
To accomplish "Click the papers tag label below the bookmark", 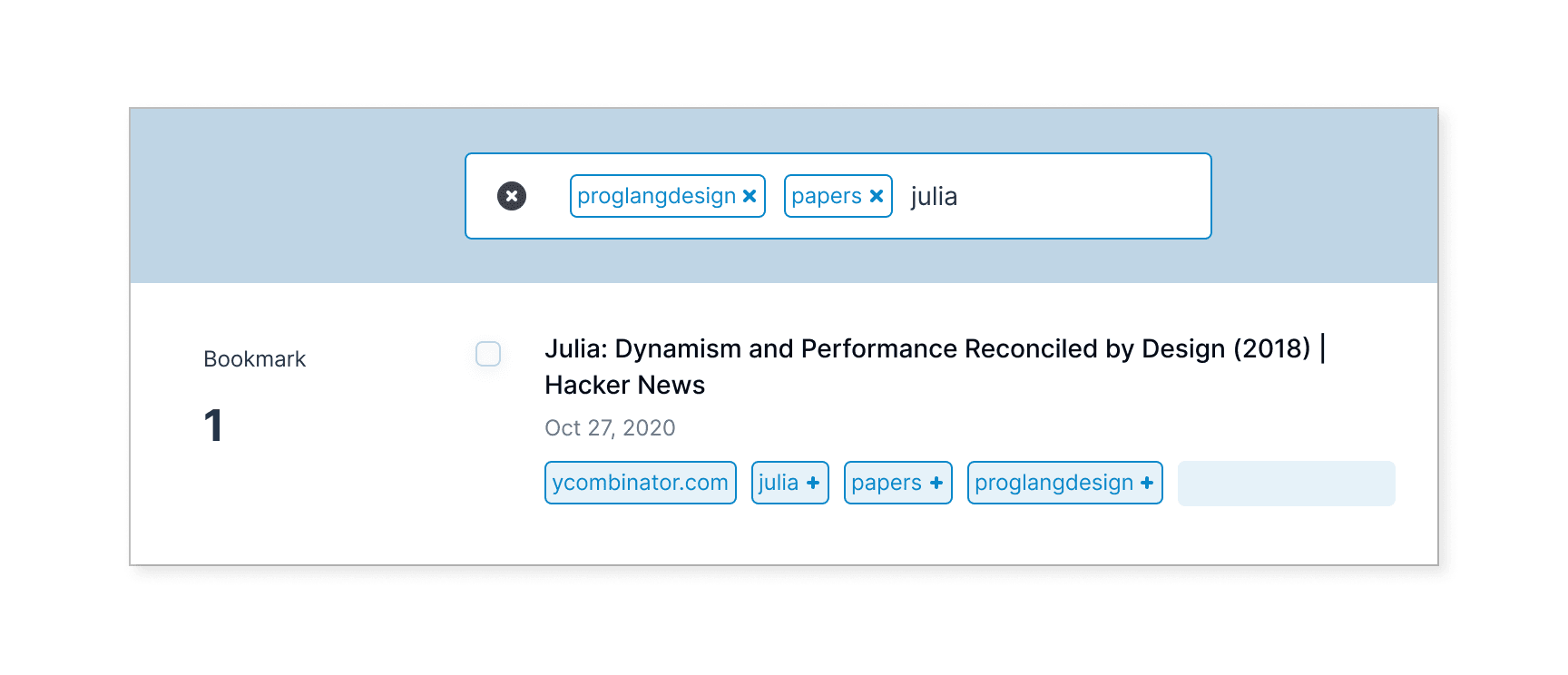I will point(886,483).
